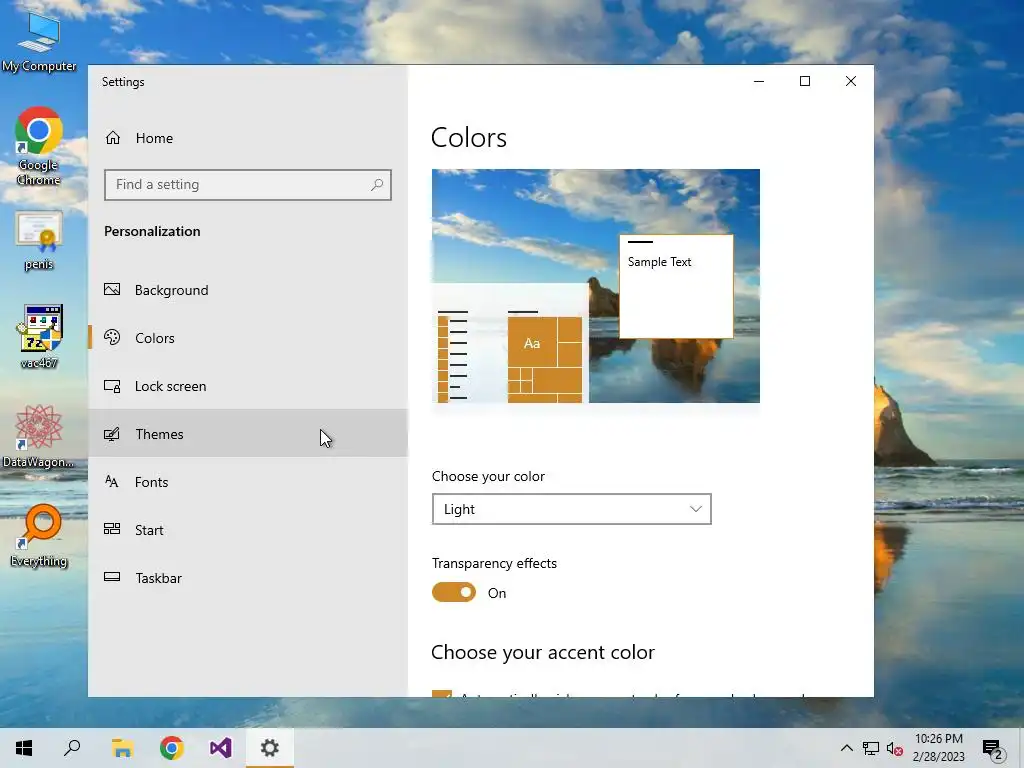Image resolution: width=1024 pixels, height=768 pixels.
Task: Select the Background picture icon in sidebar
Action: (112, 289)
